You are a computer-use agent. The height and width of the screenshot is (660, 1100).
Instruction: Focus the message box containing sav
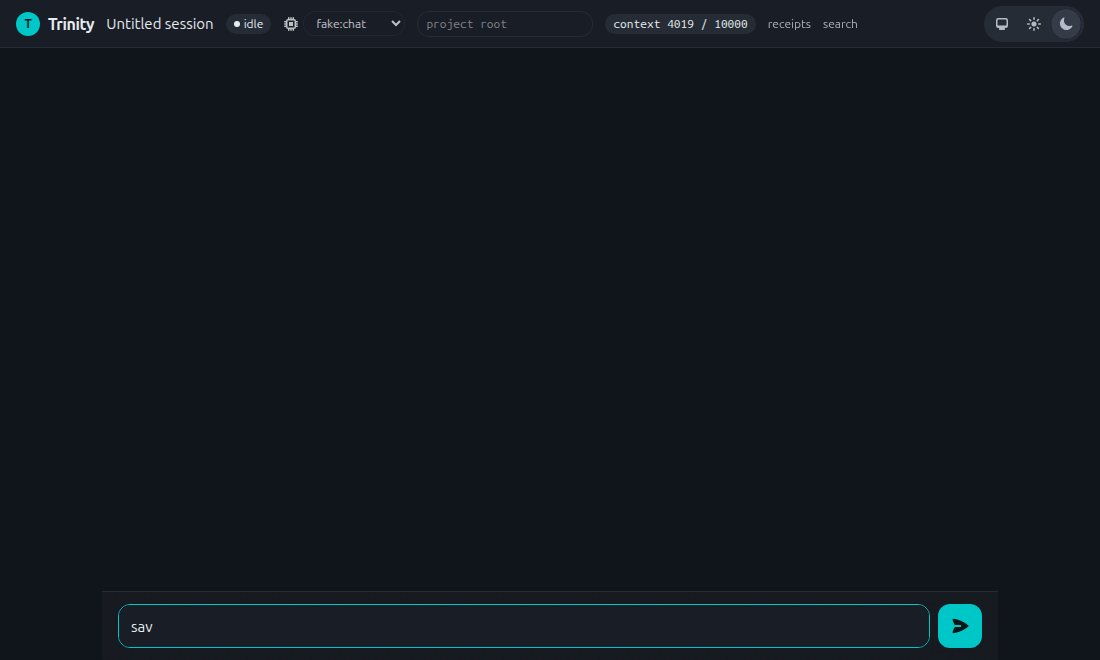pos(523,626)
